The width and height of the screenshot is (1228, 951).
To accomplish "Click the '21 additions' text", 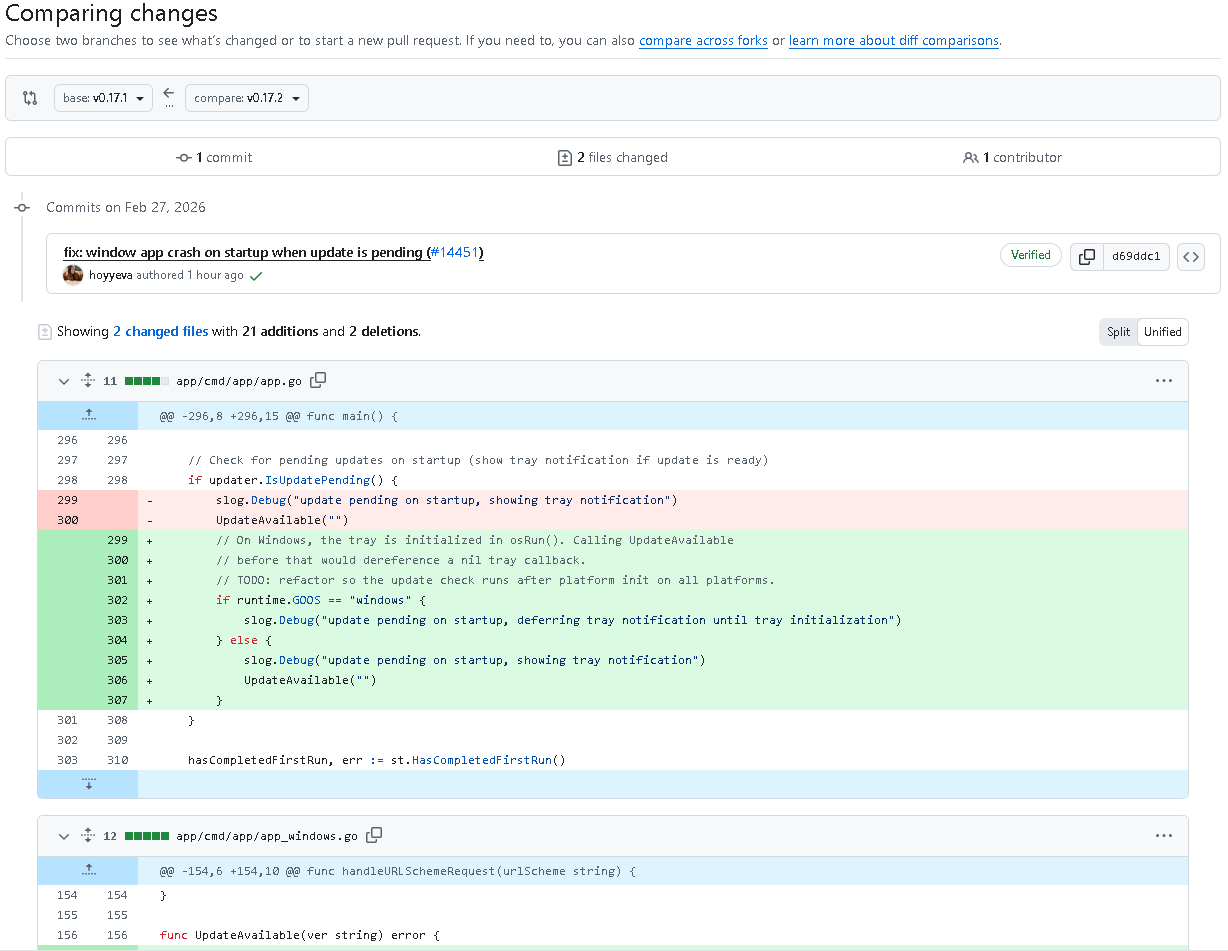I will [x=280, y=331].
